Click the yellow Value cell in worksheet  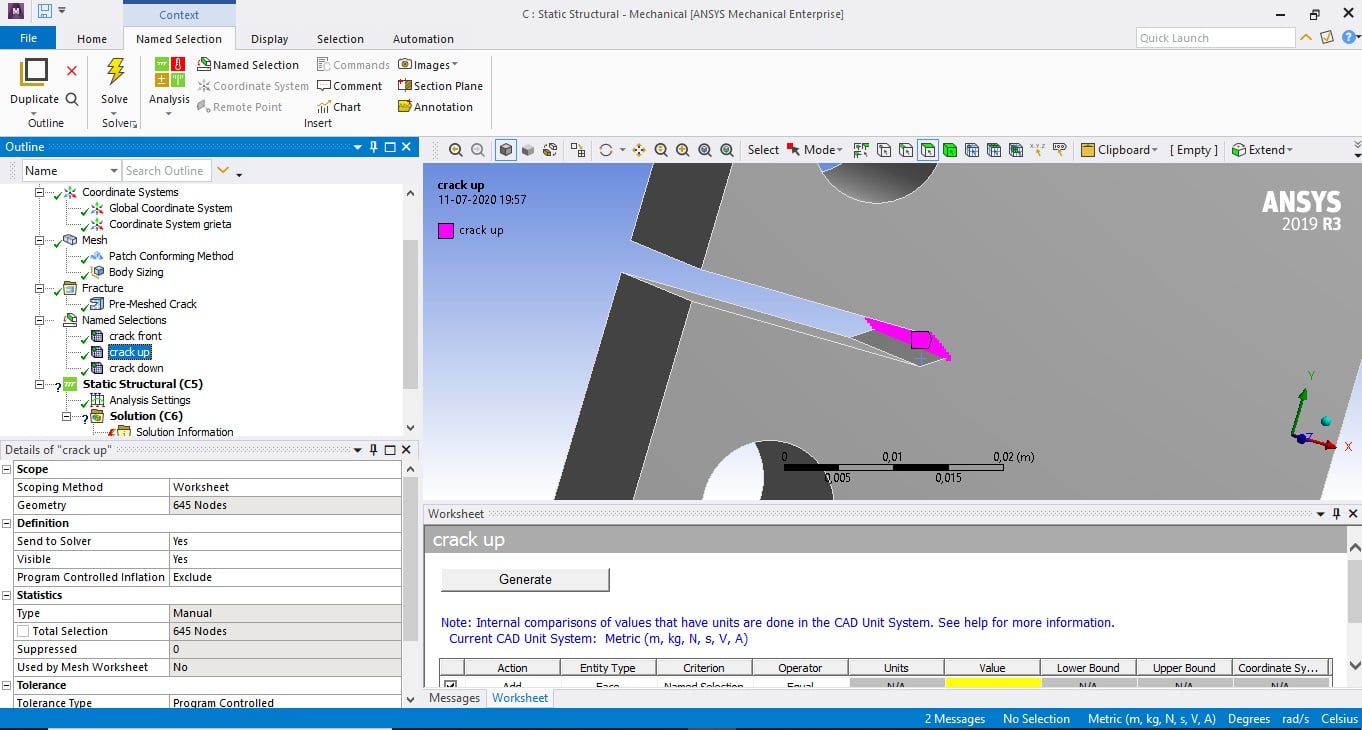pyautogui.click(x=992, y=684)
